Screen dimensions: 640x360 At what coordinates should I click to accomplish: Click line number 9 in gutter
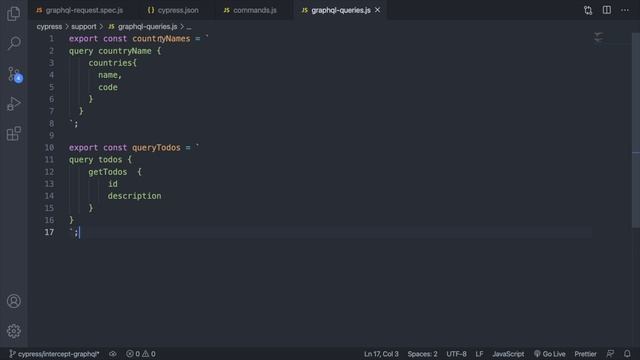tap(51, 136)
